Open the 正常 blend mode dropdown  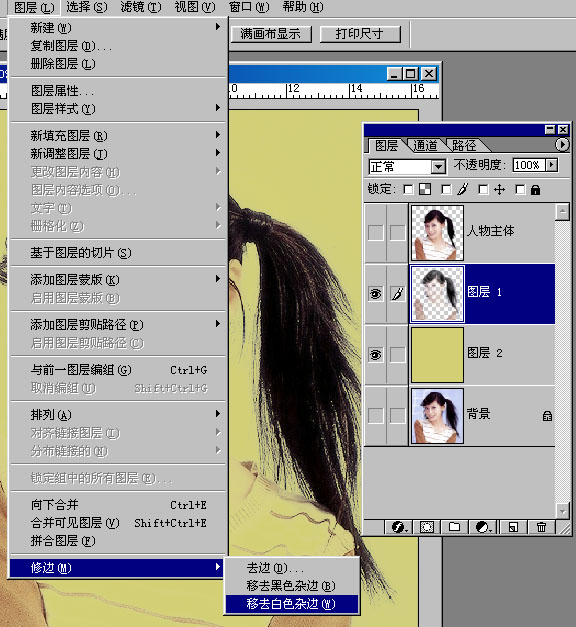click(x=438, y=166)
